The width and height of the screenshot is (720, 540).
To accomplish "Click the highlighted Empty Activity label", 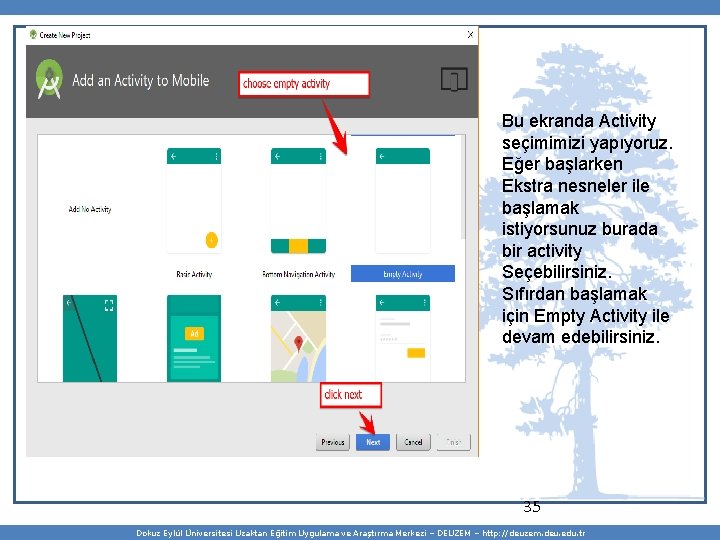I will 403,274.
